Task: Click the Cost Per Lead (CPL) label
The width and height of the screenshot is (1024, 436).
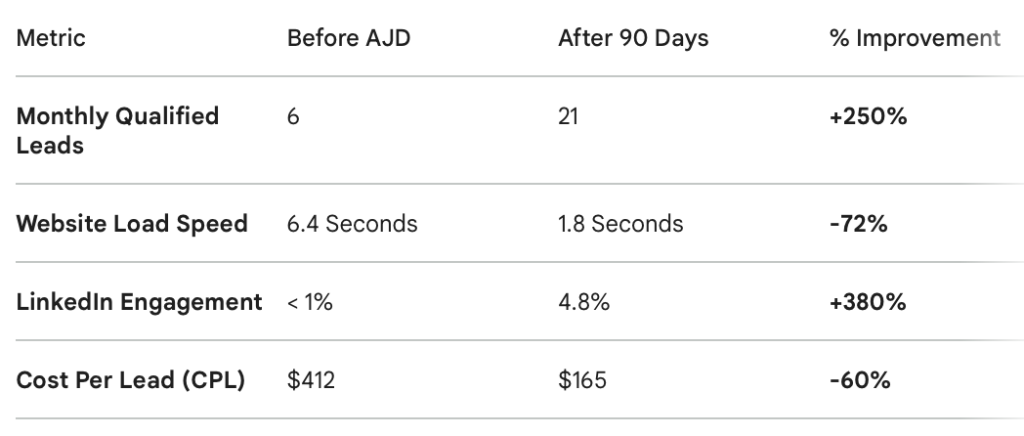Action: tap(130, 380)
